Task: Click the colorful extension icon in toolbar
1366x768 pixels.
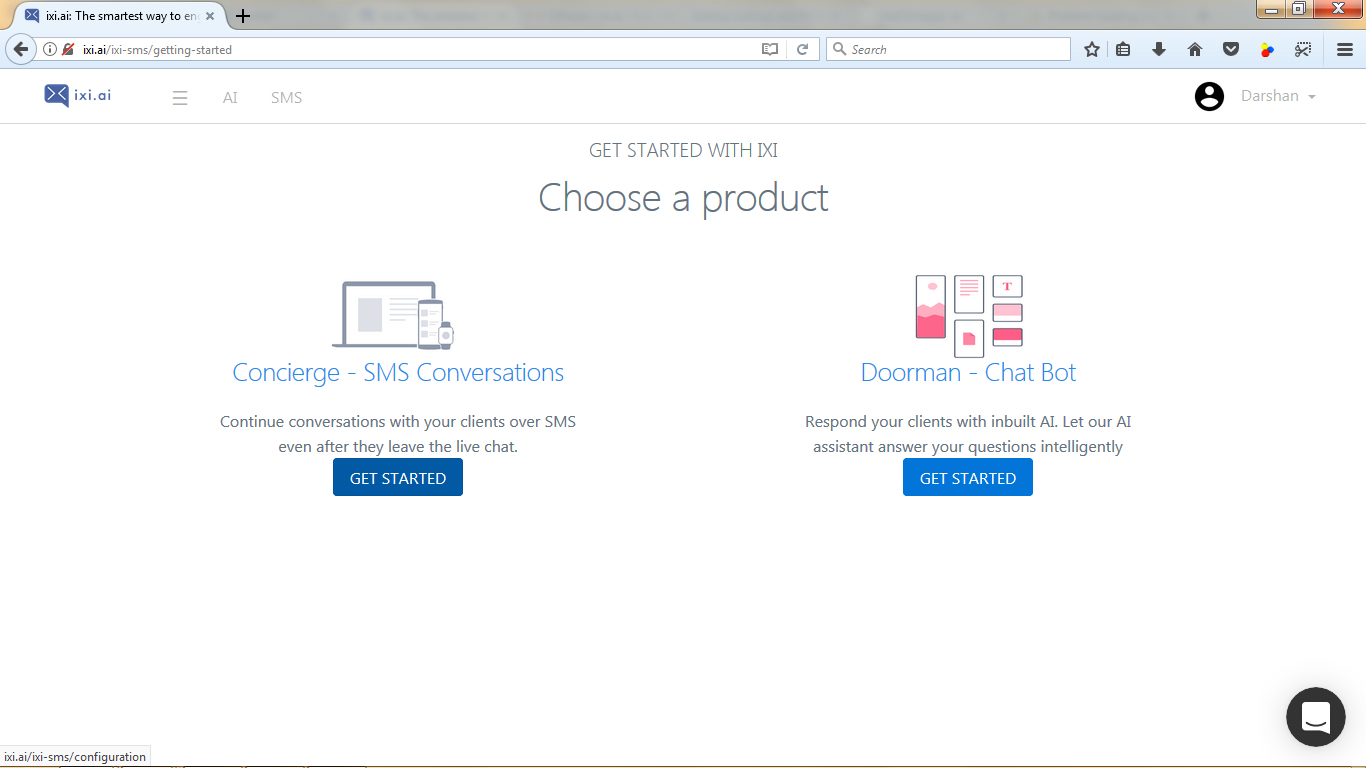Action: pyautogui.click(x=1267, y=49)
